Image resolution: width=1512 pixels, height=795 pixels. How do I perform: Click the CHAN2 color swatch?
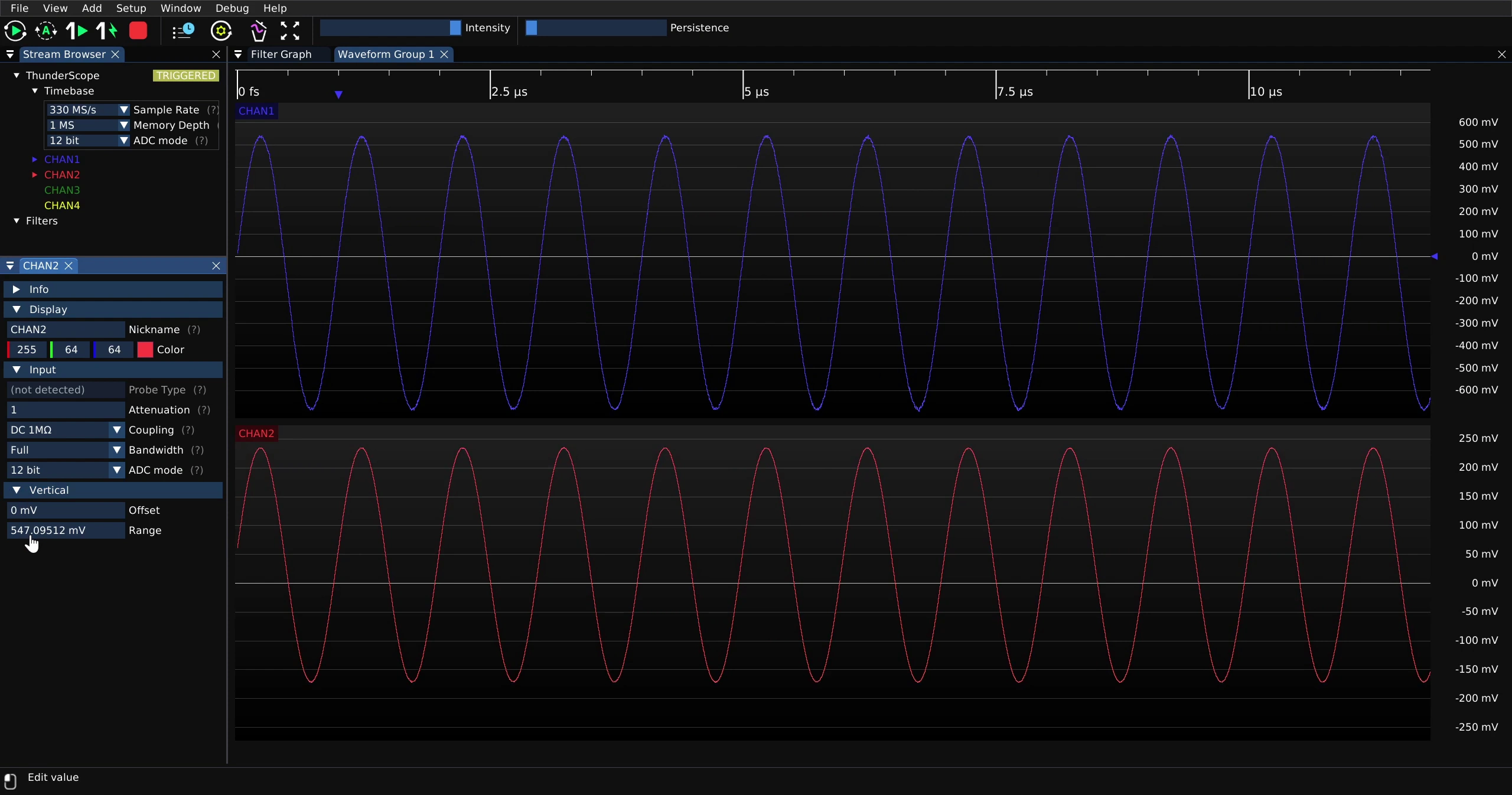pyautogui.click(x=145, y=350)
